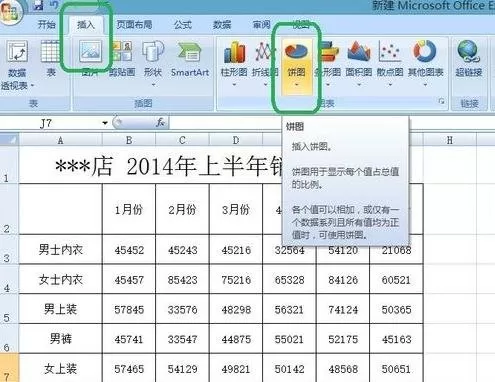
Task: Open the Page Layout (页面布局) tab
Action: coord(134,24)
